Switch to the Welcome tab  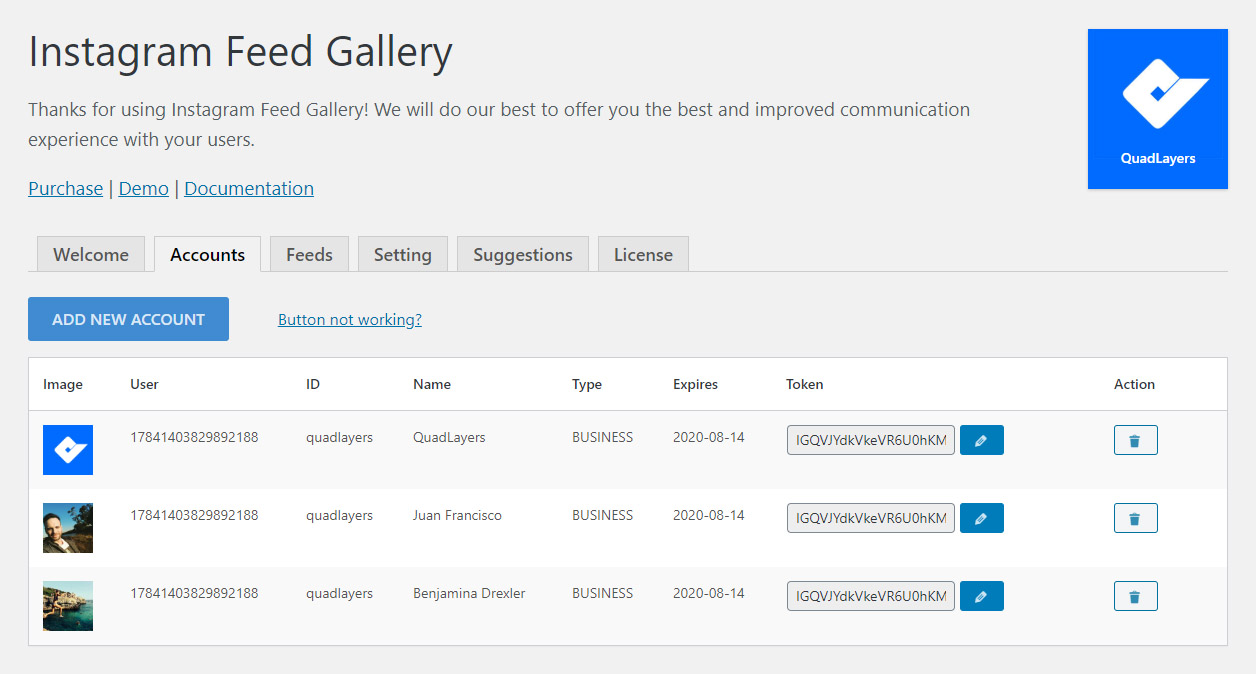tap(91, 255)
